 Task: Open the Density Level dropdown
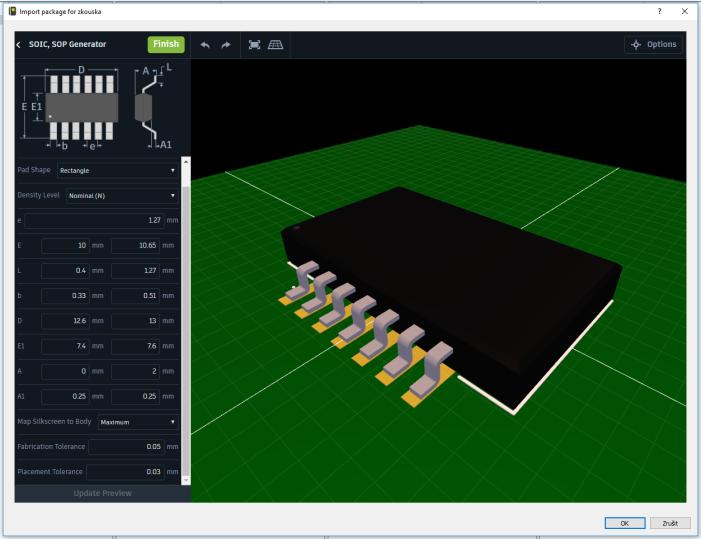click(122, 196)
